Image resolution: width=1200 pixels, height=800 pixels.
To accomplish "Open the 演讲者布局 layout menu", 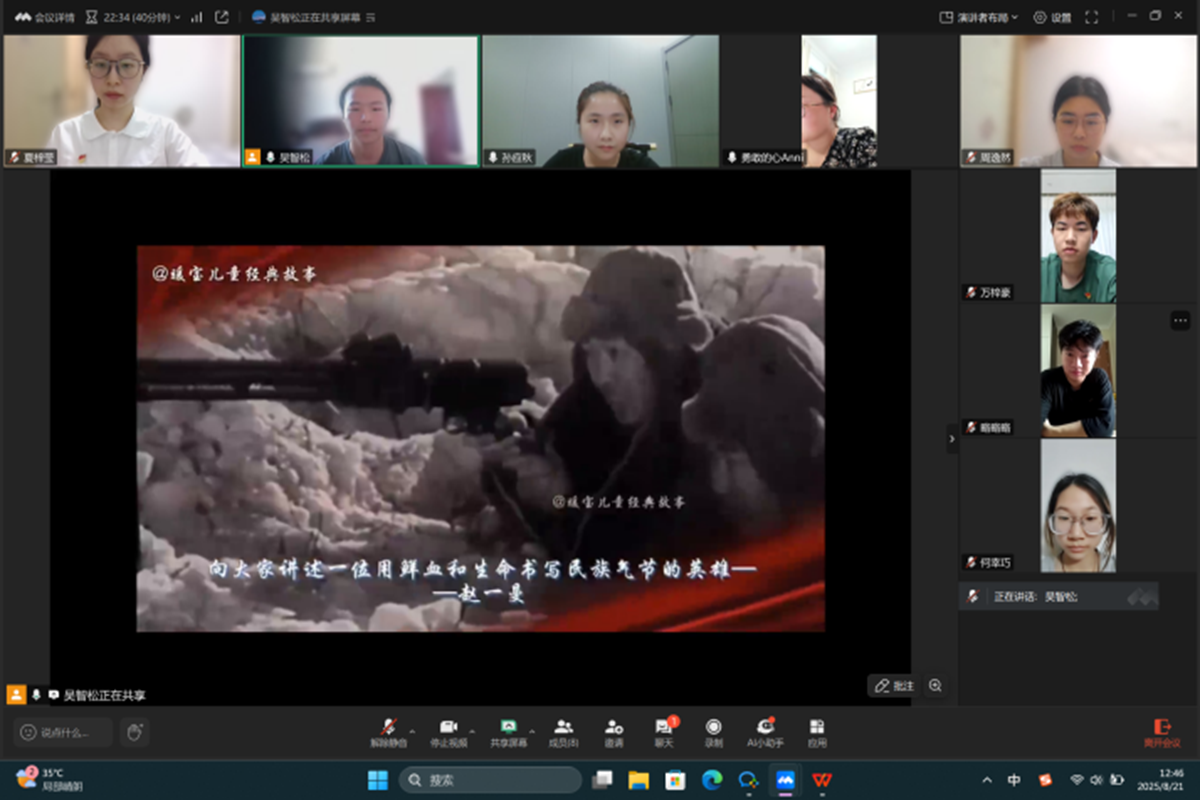I will [x=979, y=17].
